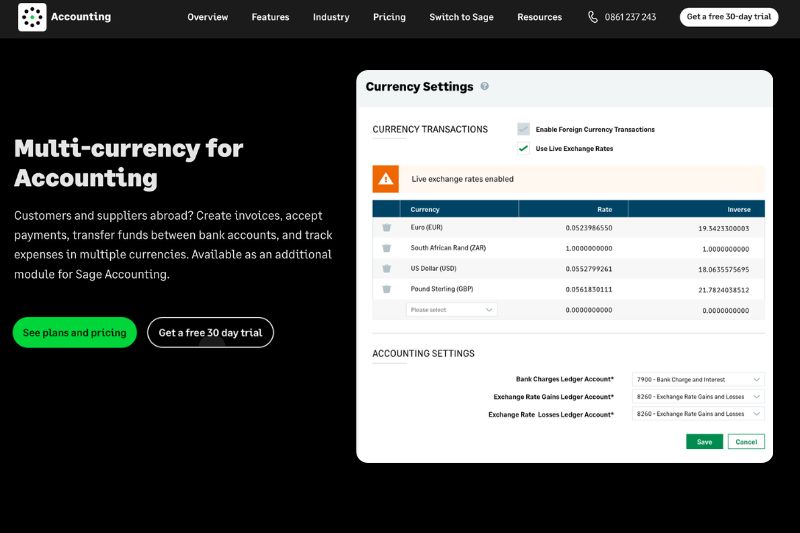
Task: Open the Features nav item
Action: point(270,17)
